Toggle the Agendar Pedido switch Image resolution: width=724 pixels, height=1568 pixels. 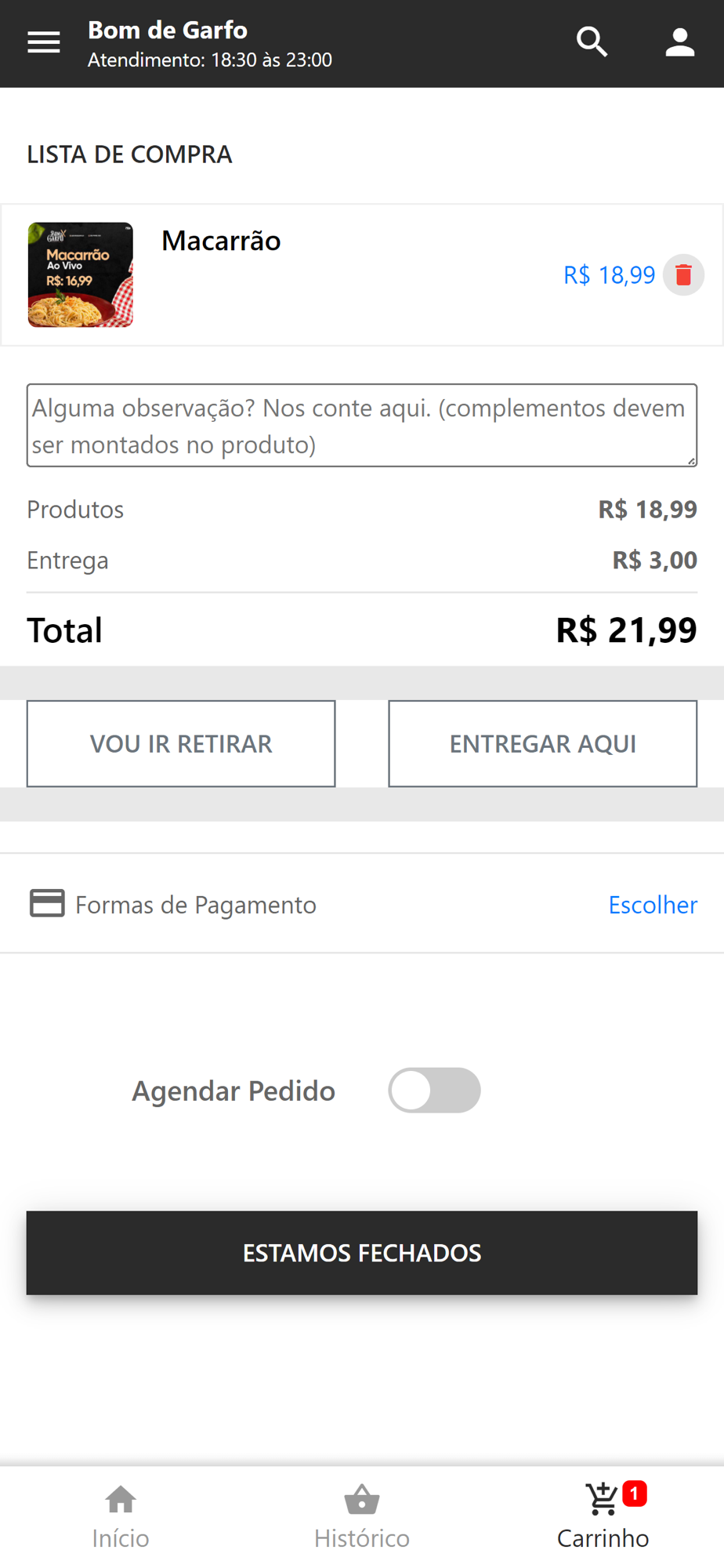click(434, 1090)
